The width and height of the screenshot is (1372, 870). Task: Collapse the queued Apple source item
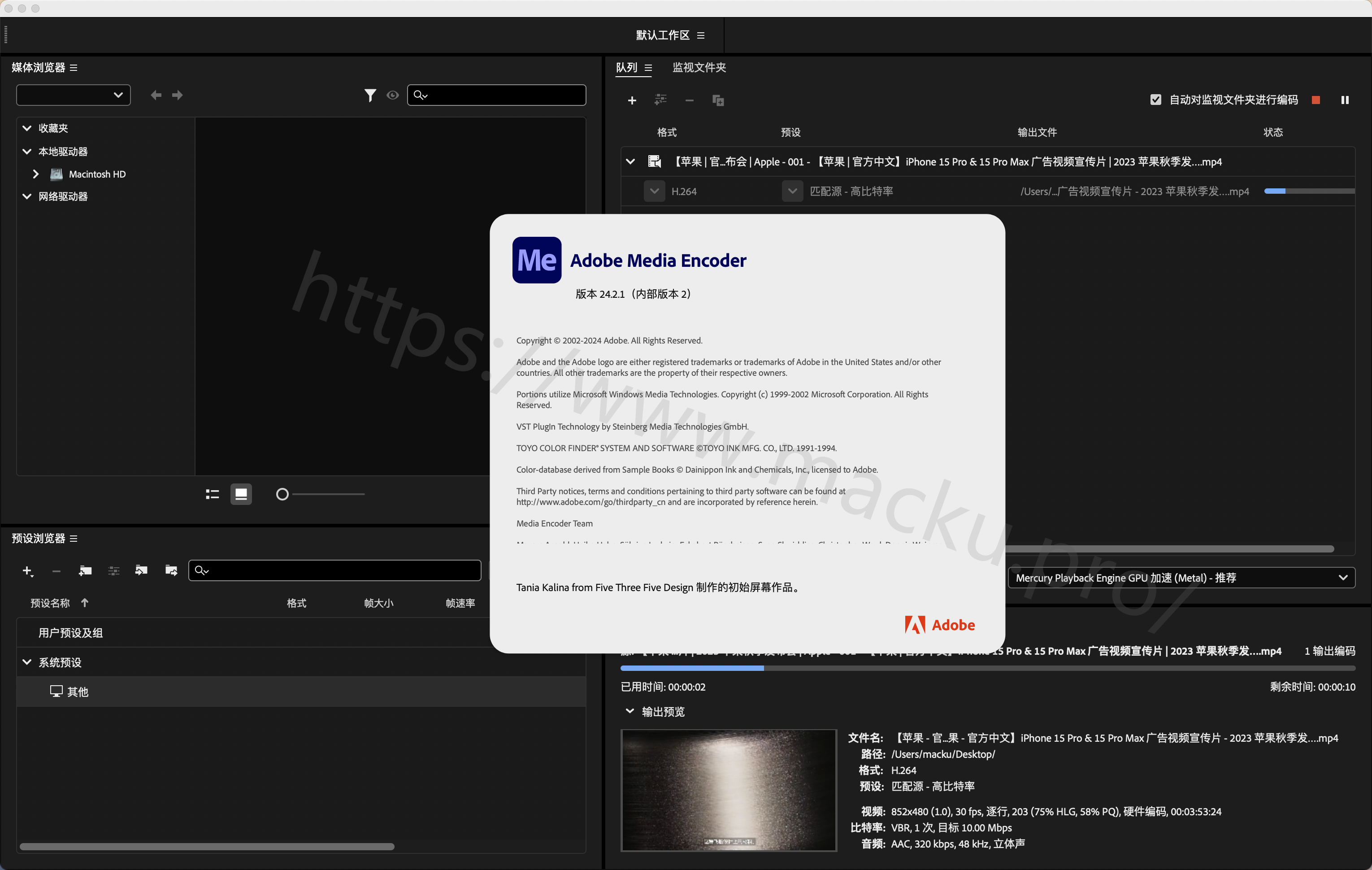pos(630,162)
